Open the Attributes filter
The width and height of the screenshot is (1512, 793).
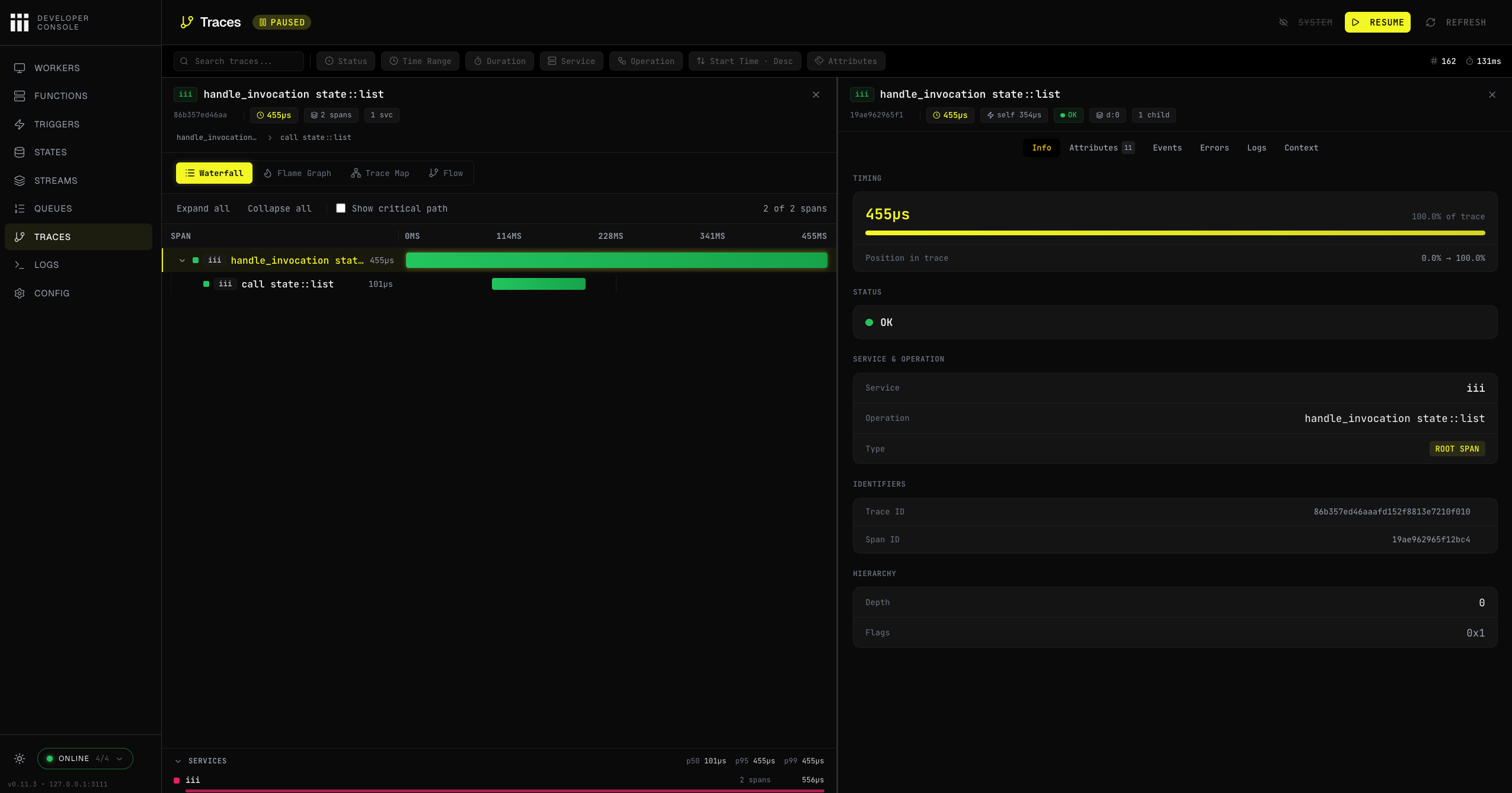[x=846, y=61]
